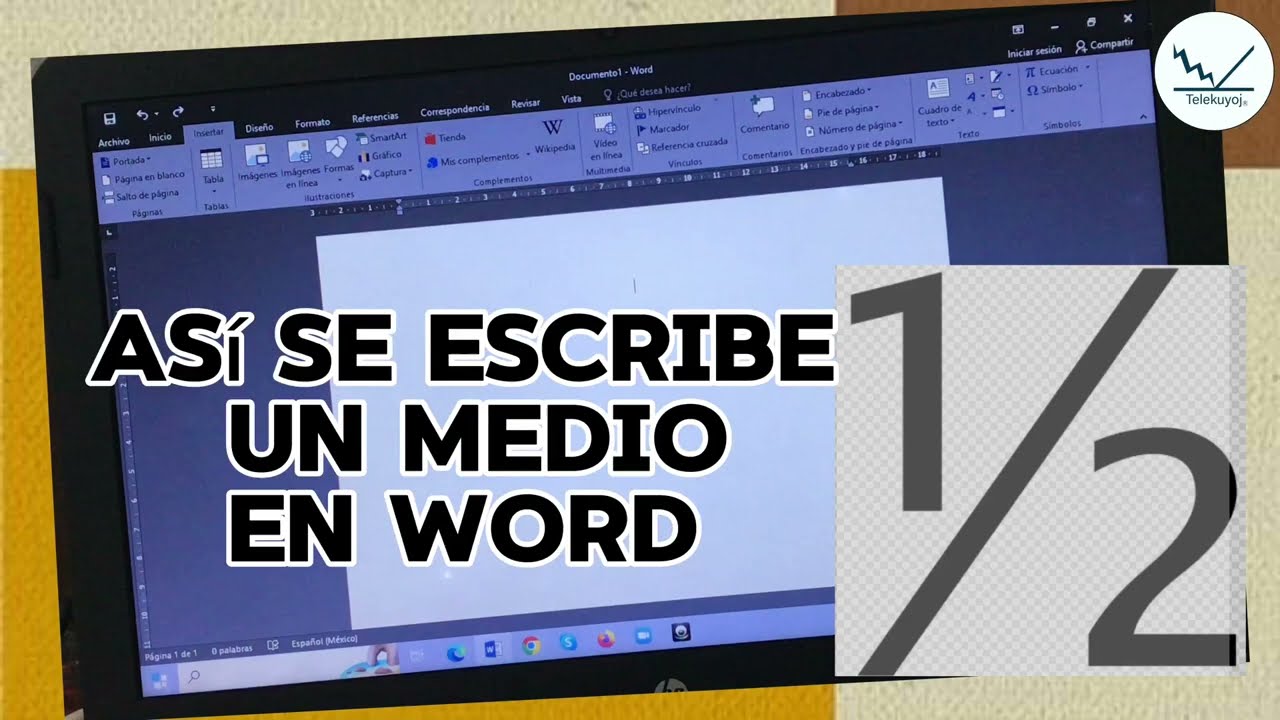1280x720 pixels.
Task: Insert a Vídeo en línea
Action: point(605,137)
